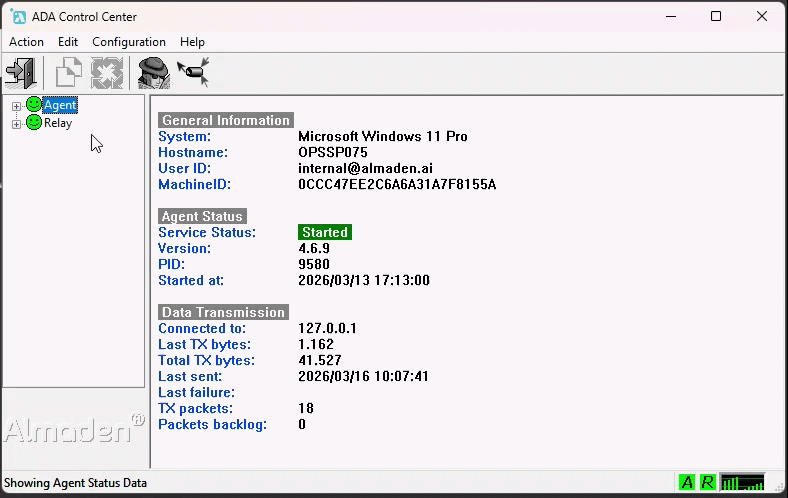Screen dimensions: 788x498
Task: Click the Service Status label
Action: pos(207,232)
